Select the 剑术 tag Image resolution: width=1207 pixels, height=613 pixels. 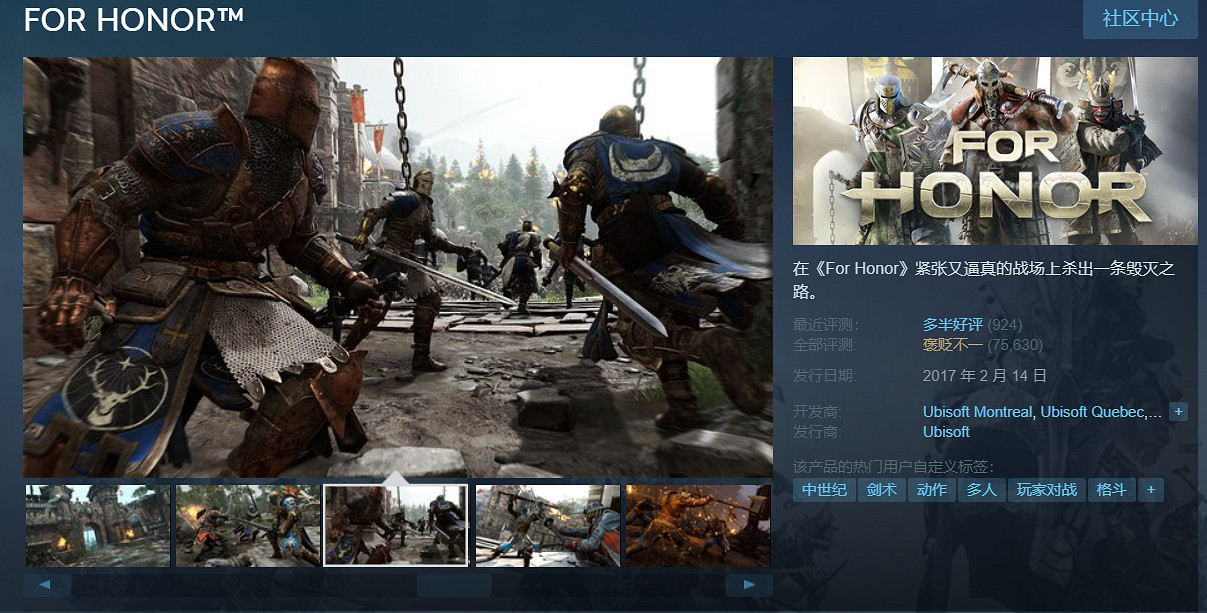click(881, 490)
